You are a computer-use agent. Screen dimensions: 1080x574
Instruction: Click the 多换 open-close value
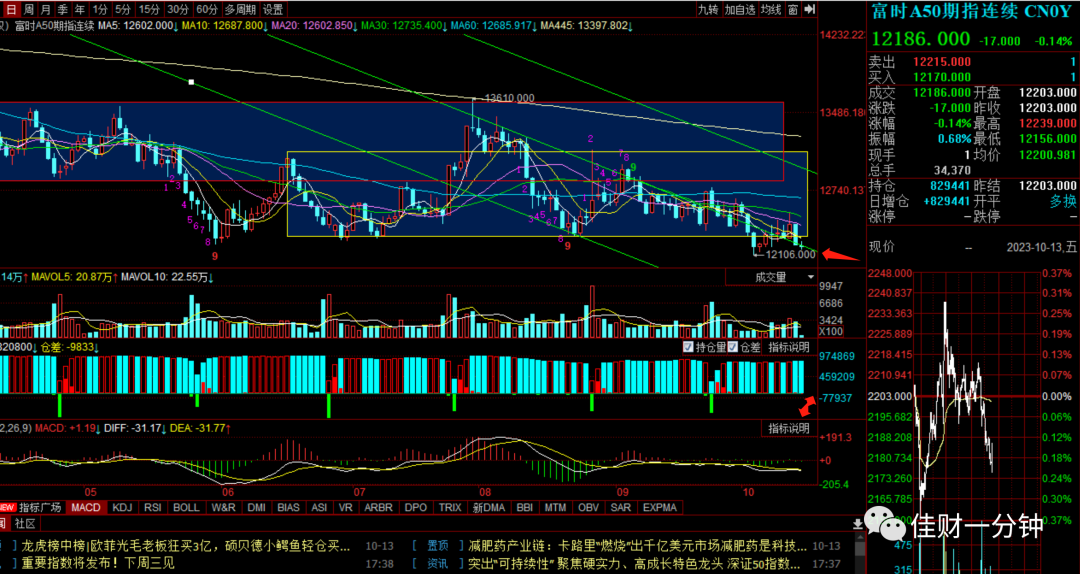coord(1061,201)
